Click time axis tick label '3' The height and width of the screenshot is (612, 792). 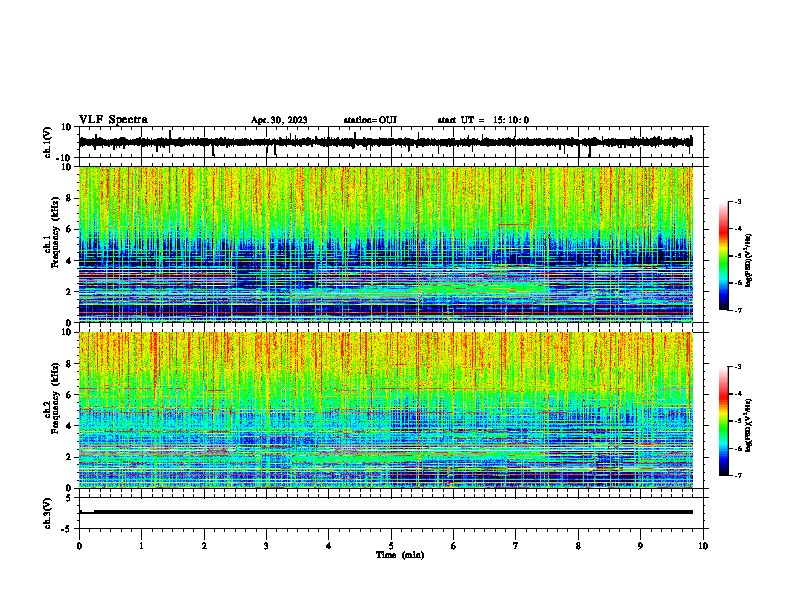coord(266,545)
